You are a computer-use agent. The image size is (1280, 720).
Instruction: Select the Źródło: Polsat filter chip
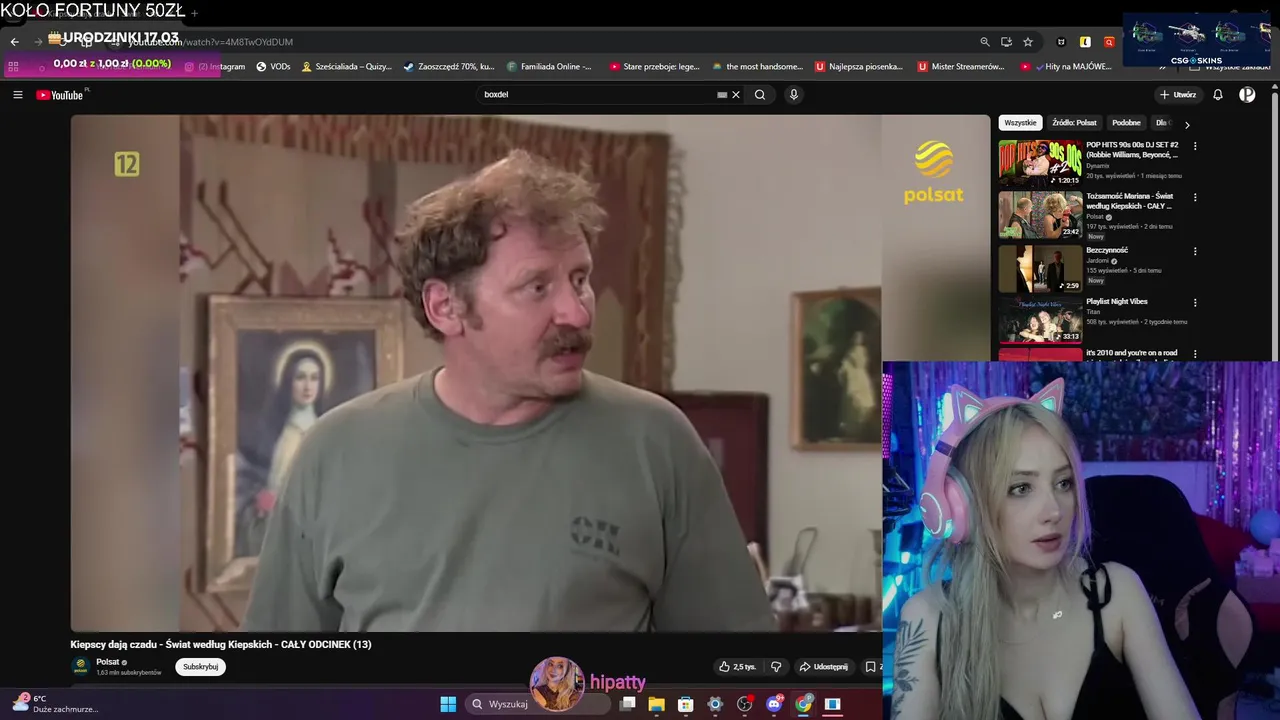[1074, 123]
